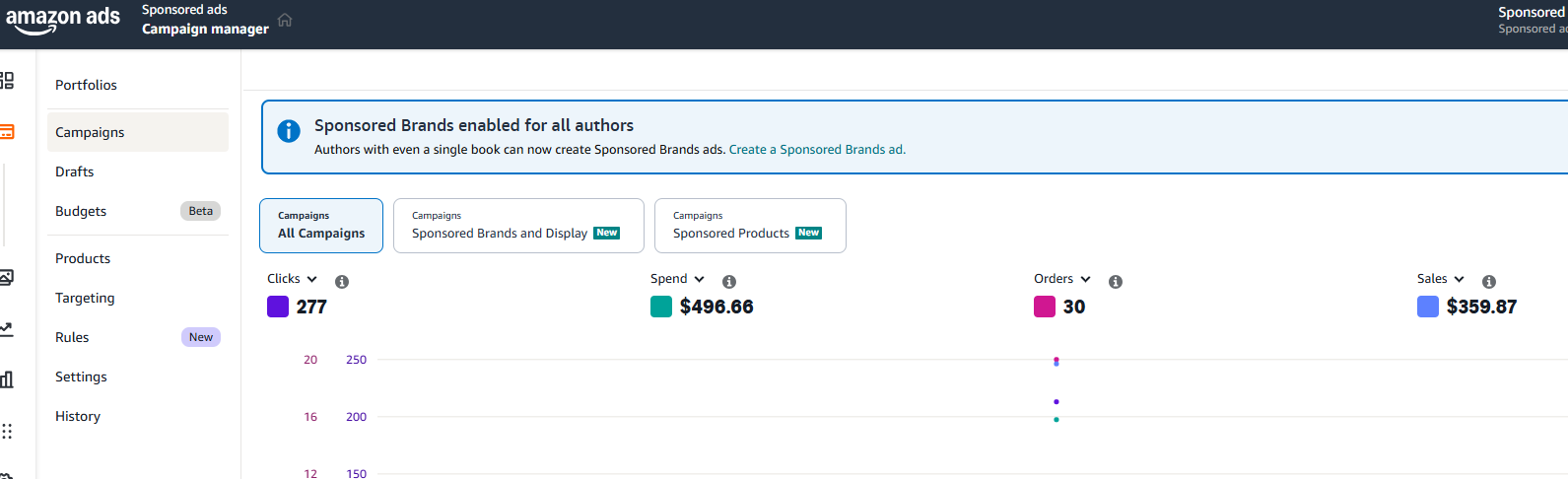Show info tooltip next to Clicks metric
1568x479 pixels.
(342, 282)
